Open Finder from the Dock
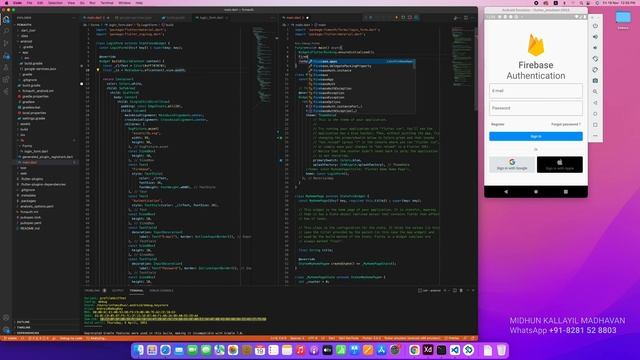640x360 pixels. pyautogui.click(x=139, y=350)
